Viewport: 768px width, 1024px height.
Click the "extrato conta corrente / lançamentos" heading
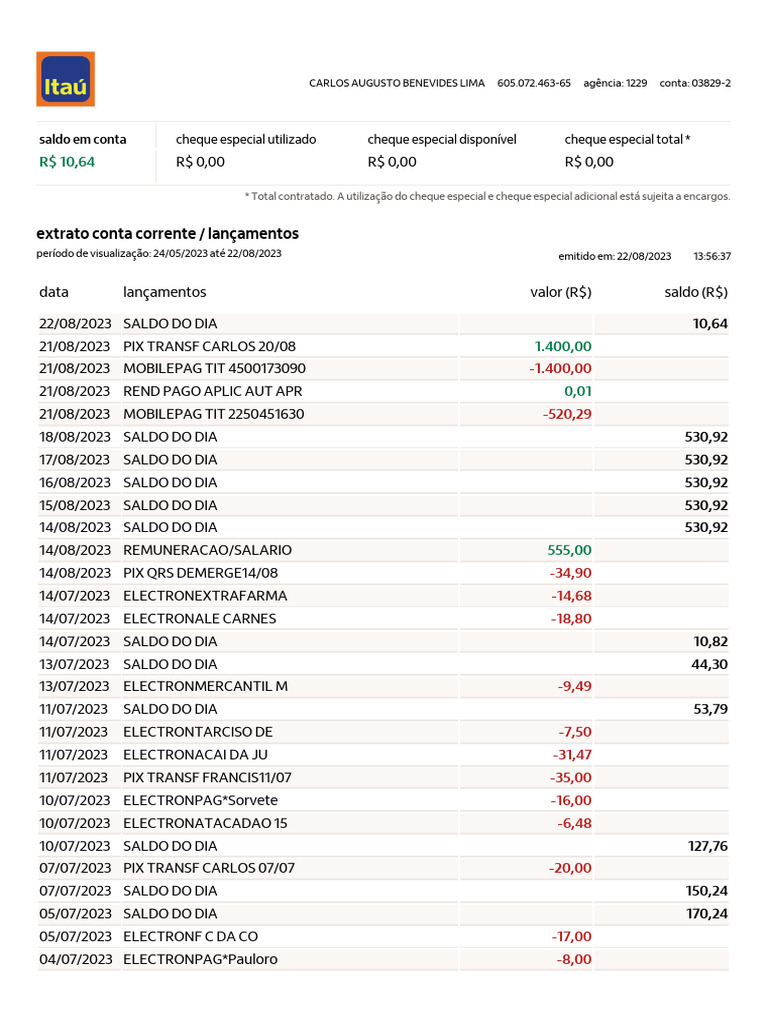(167, 234)
